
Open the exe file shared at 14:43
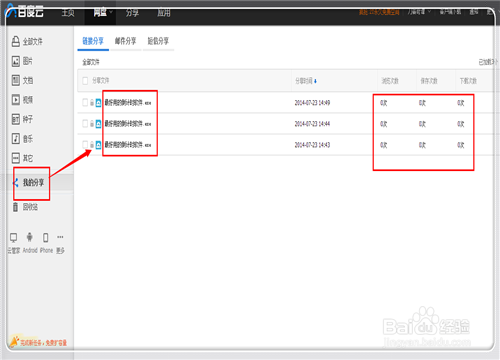click(x=128, y=145)
